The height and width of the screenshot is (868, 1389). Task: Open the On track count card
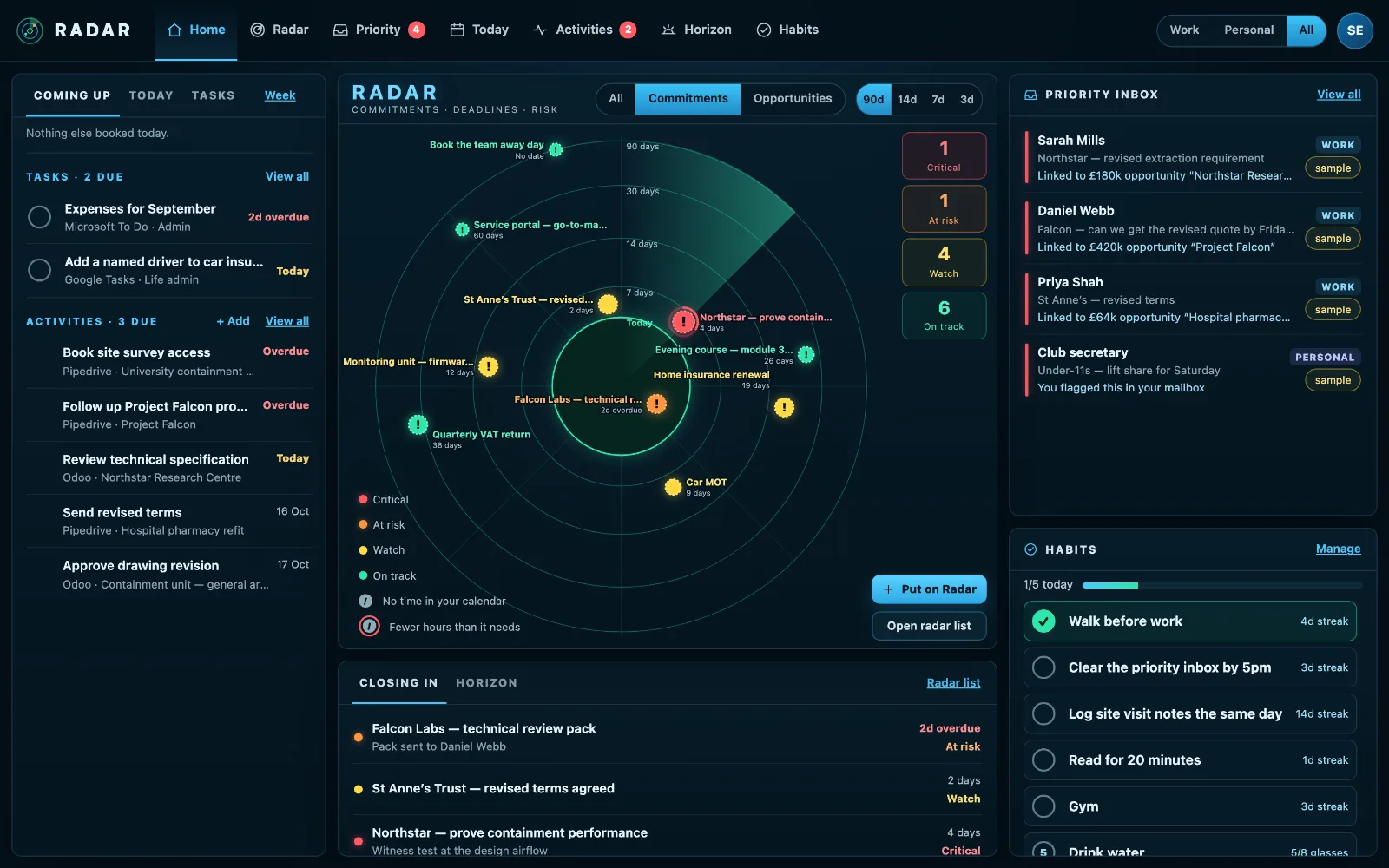click(x=944, y=315)
